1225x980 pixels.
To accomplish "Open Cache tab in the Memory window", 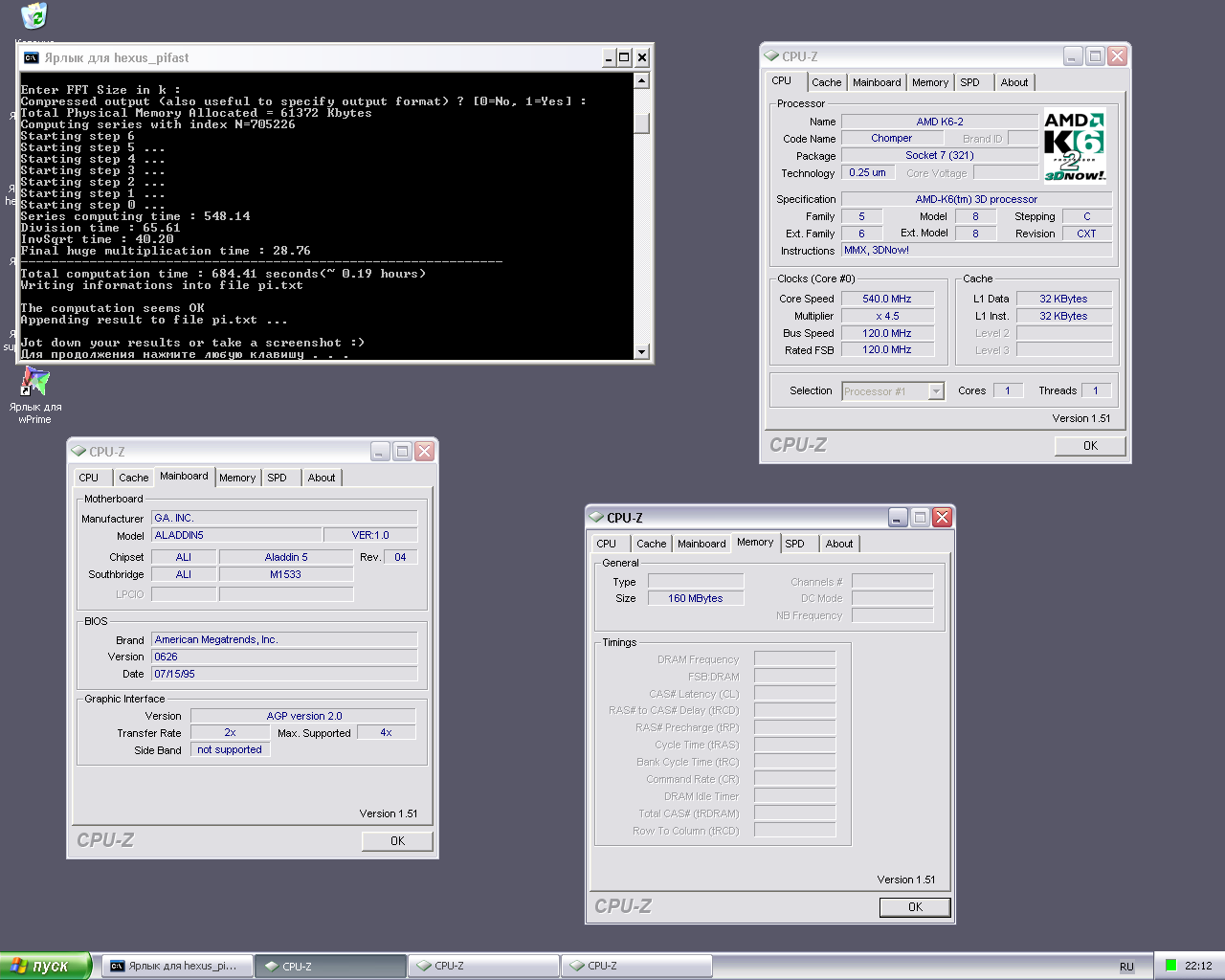I will coord(652,544).
